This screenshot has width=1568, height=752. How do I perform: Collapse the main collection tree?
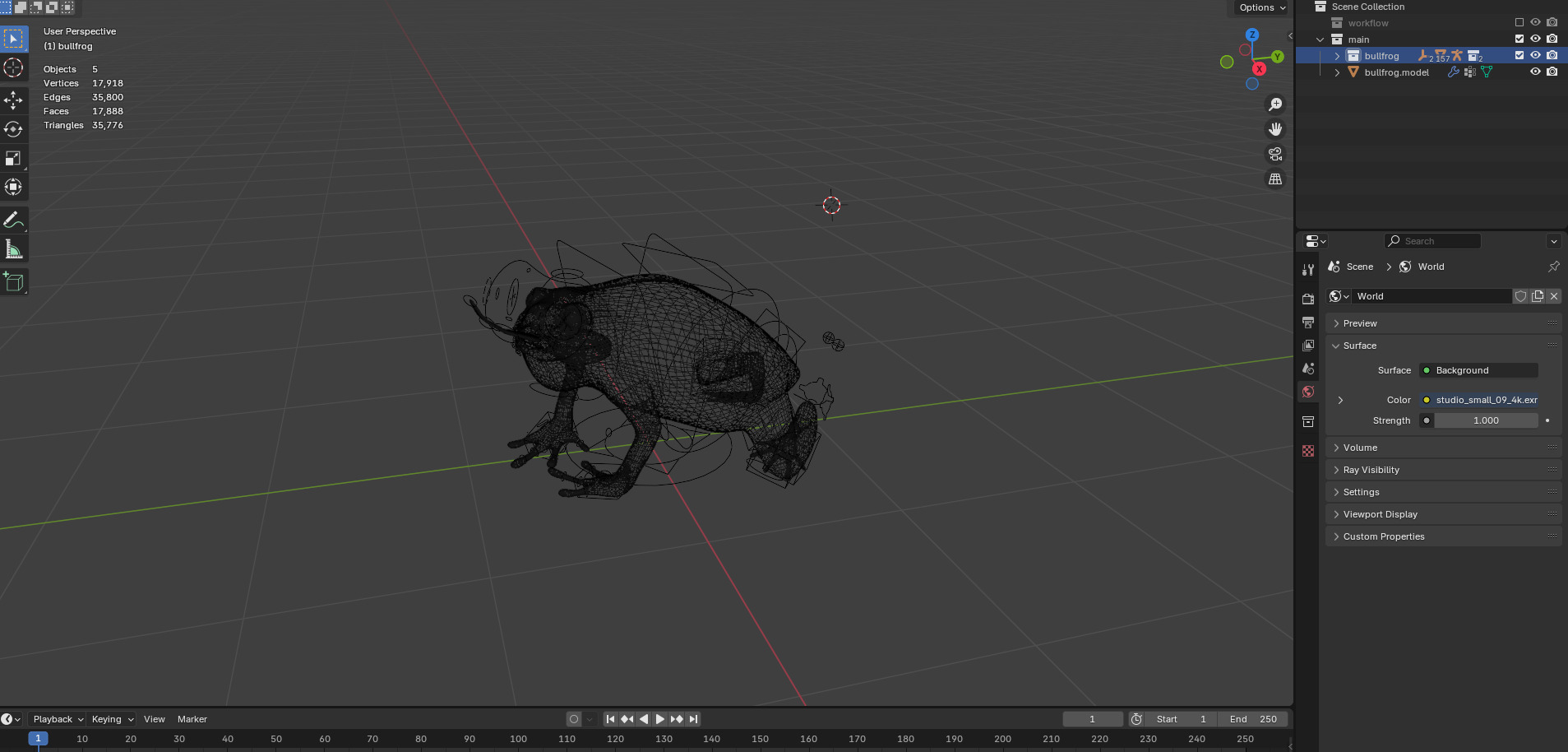click(1321, 39)
